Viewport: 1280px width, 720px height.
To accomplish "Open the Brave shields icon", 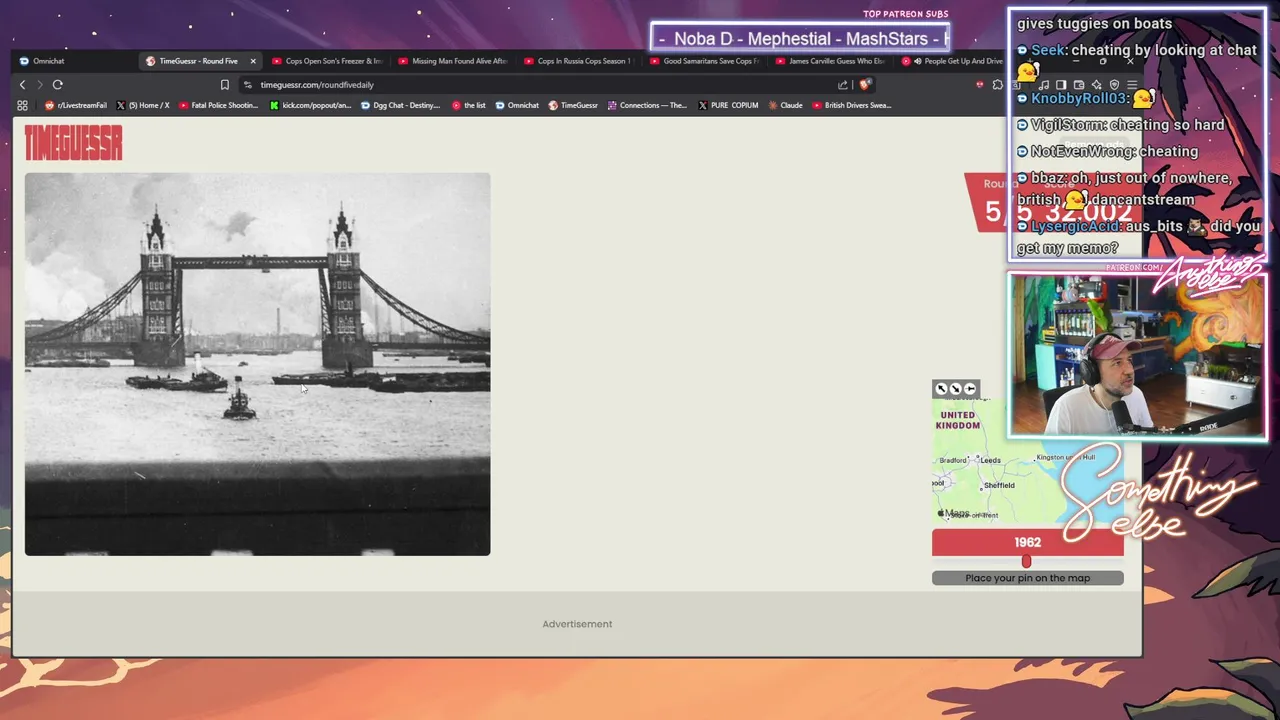I will click(x=865, y=85).
